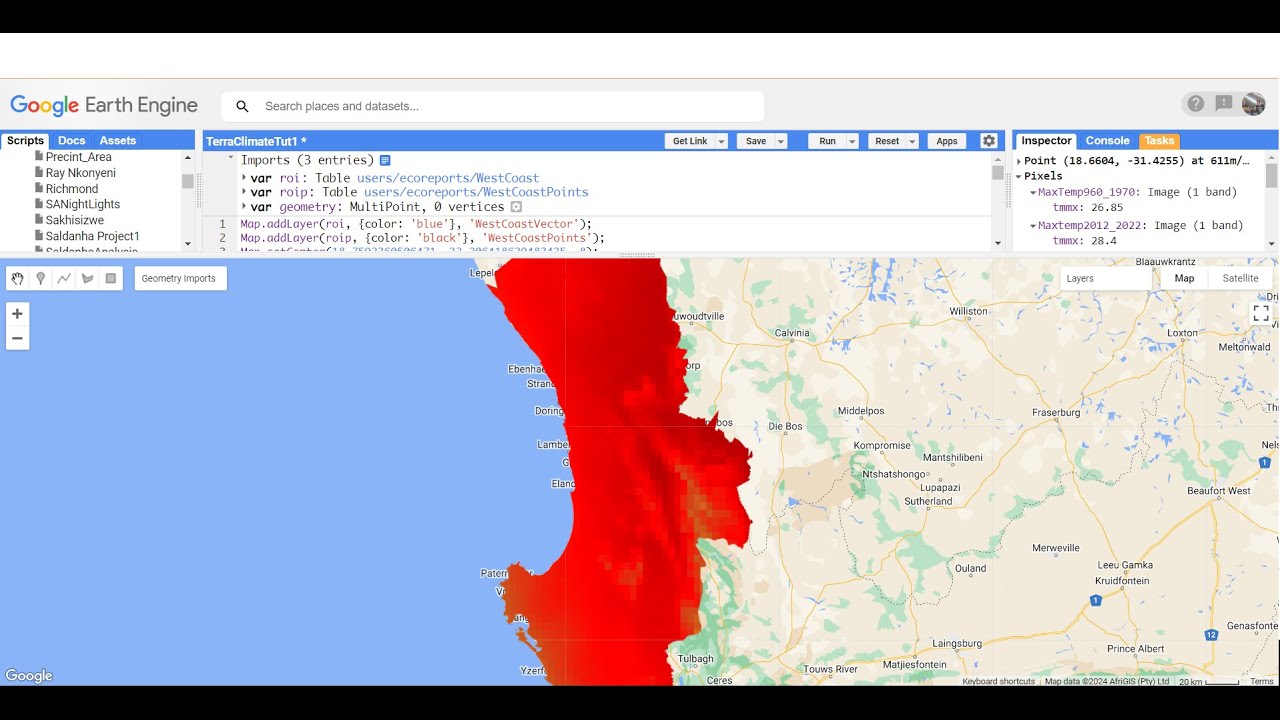Click the code editor scrollbar thumb

[997, 173]
